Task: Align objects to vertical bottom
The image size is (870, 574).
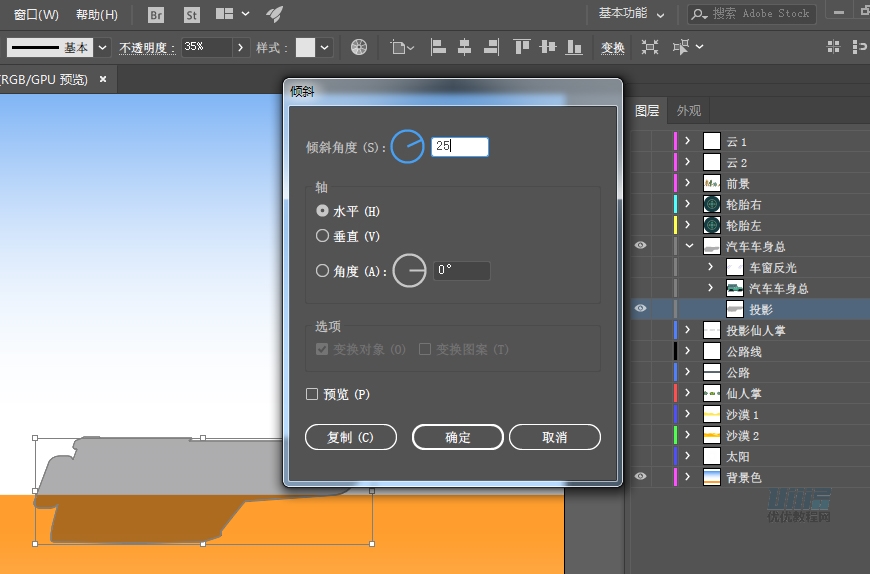Action: [x=574, y=47]
